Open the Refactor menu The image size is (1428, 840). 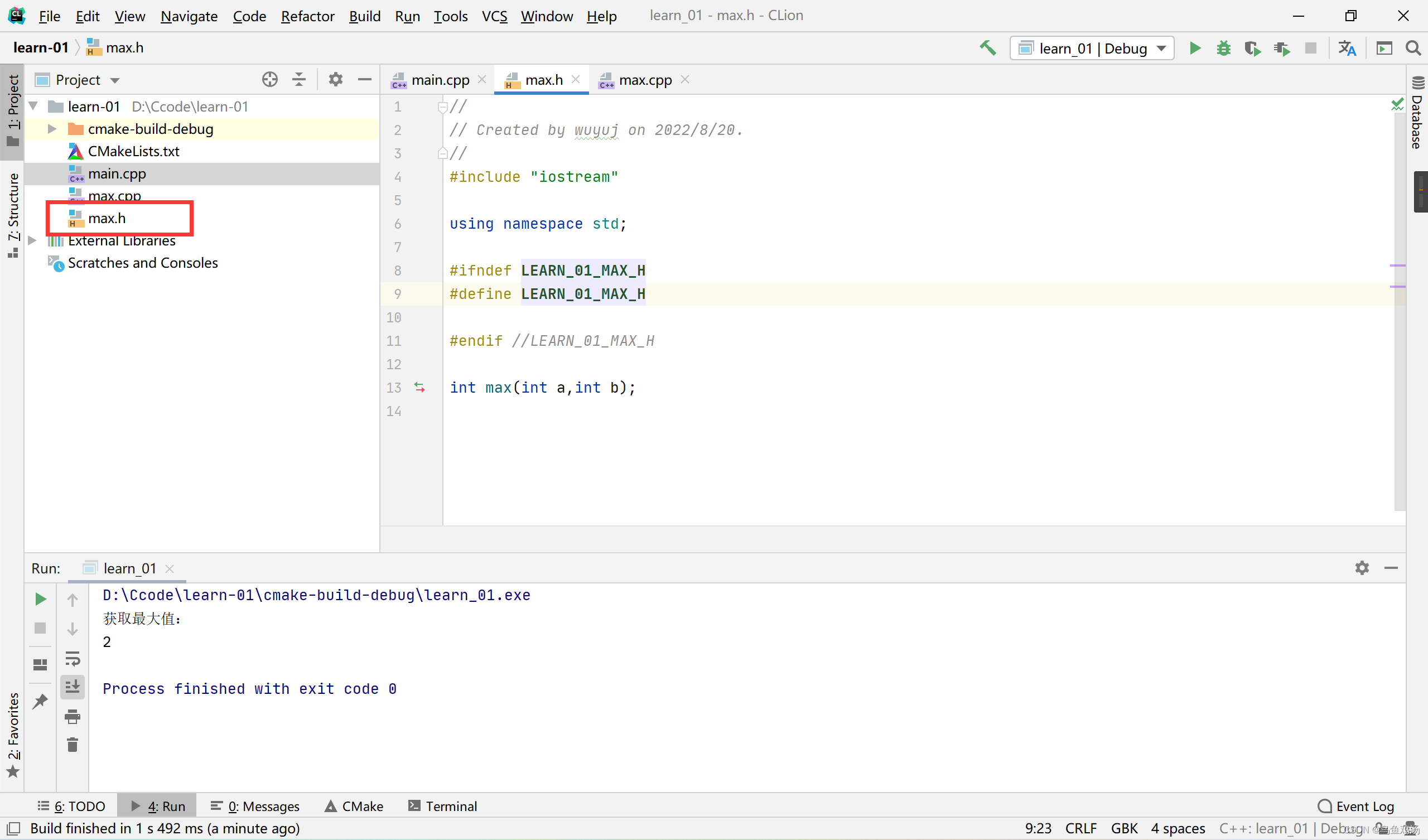pyautogui.click(x=307, y=16)
